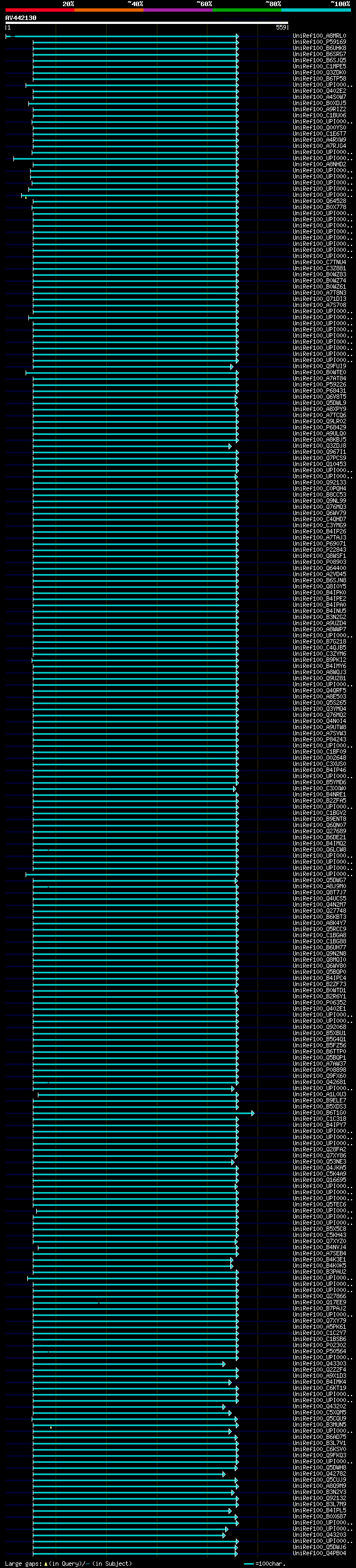Click the AV442130 query name
Image resolution: width=356 pixels, height=1568 pixels.
(21, 18)
